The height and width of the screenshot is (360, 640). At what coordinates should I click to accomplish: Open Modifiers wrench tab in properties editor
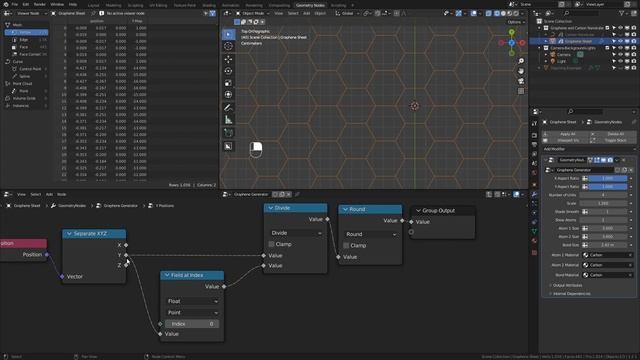tap(534, 194)
